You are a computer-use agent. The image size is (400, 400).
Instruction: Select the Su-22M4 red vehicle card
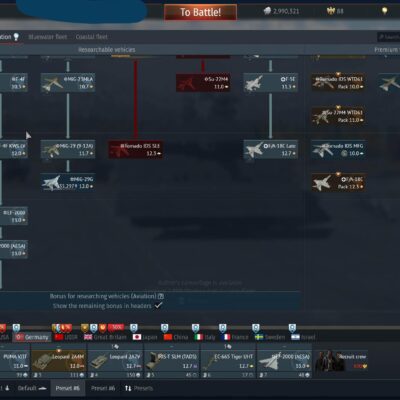click(x=203, y=83)
